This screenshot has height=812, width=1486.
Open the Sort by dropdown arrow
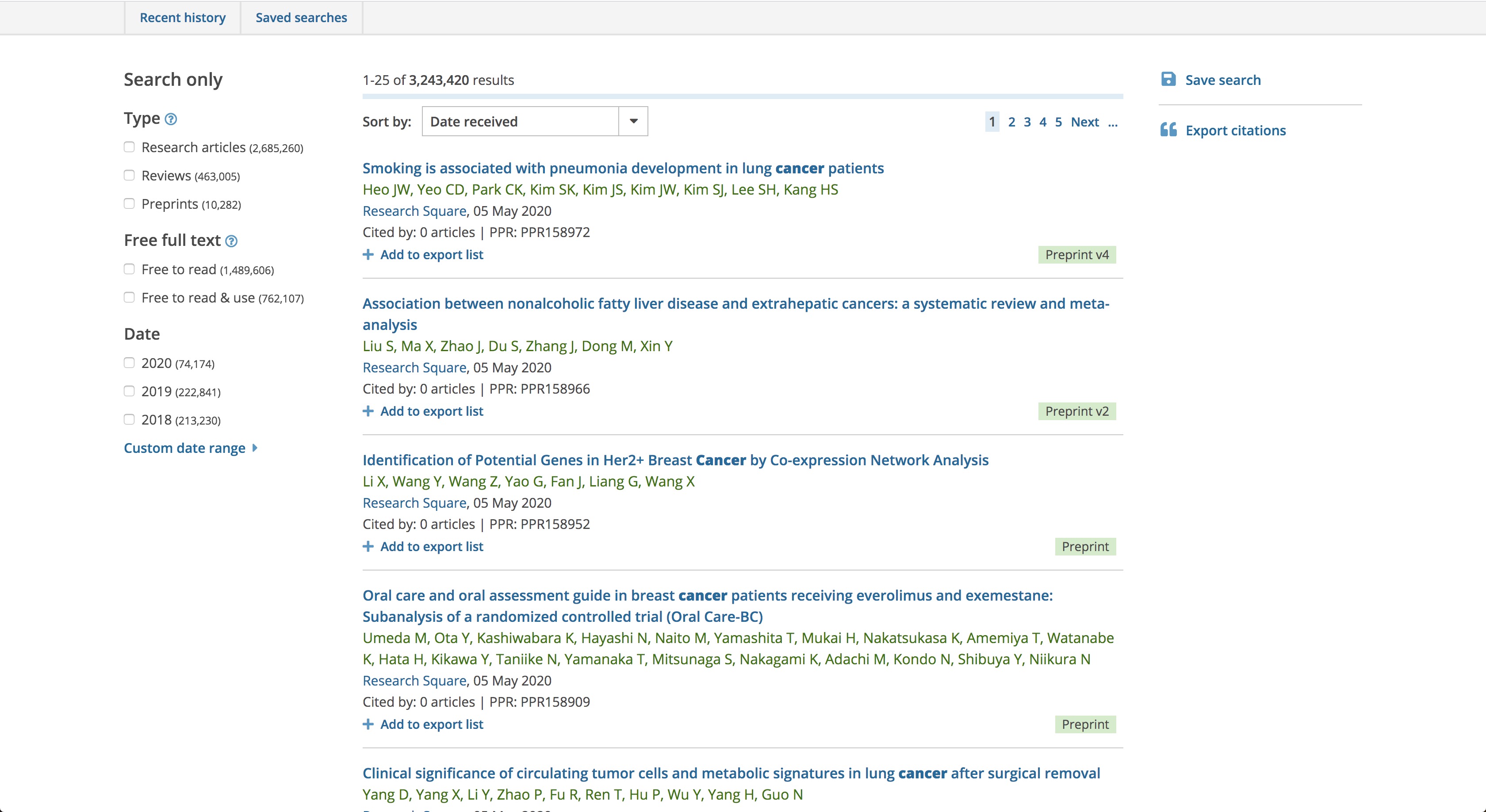633,121
